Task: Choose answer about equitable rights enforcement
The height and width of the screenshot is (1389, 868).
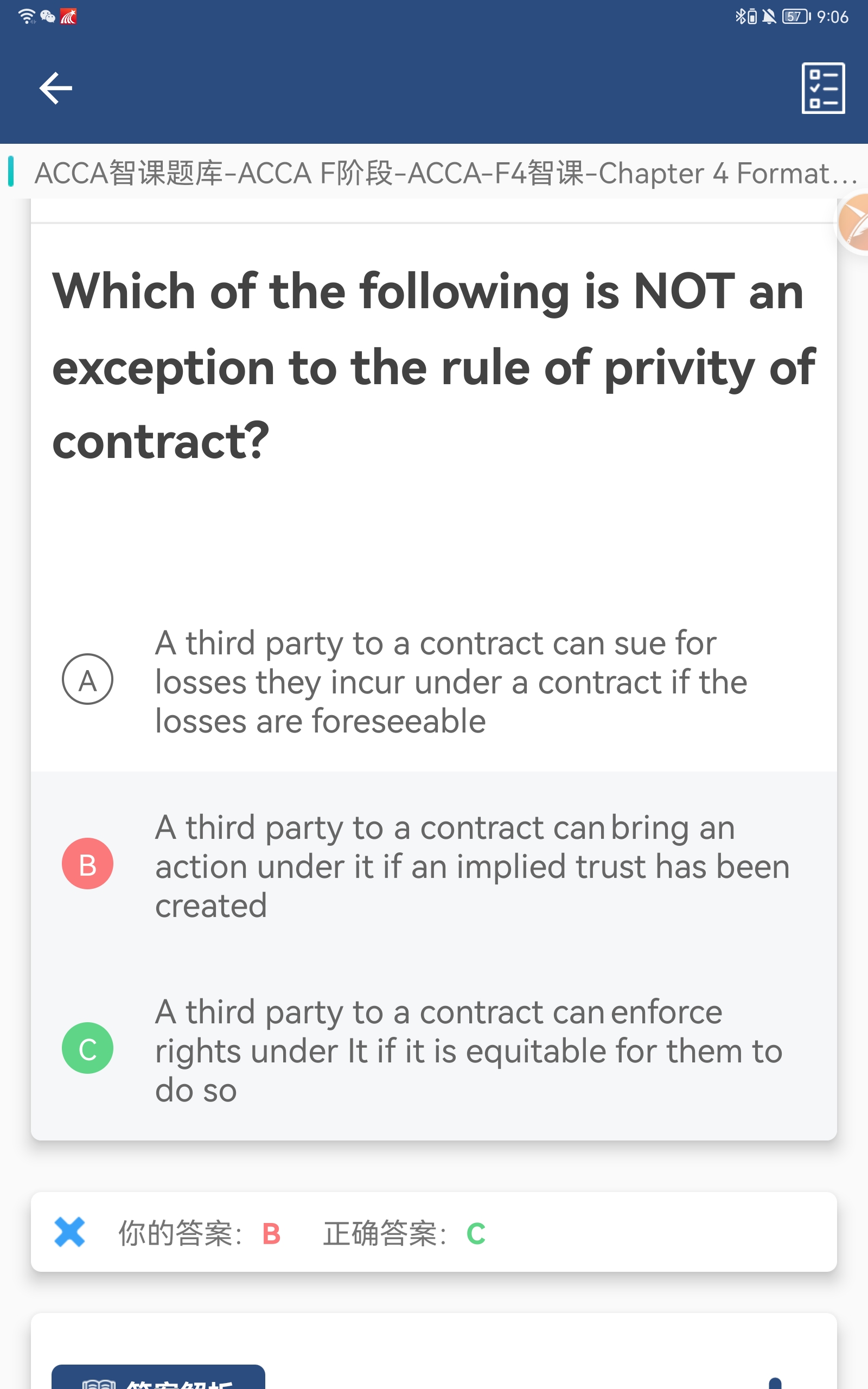Action: tap(469, 1051)
